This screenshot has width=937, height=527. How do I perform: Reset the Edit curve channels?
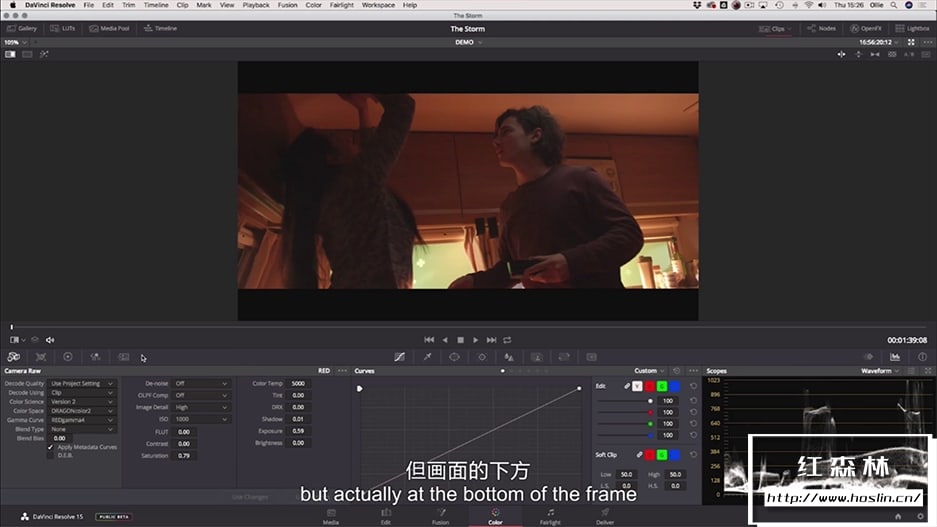tap(693, 386)
